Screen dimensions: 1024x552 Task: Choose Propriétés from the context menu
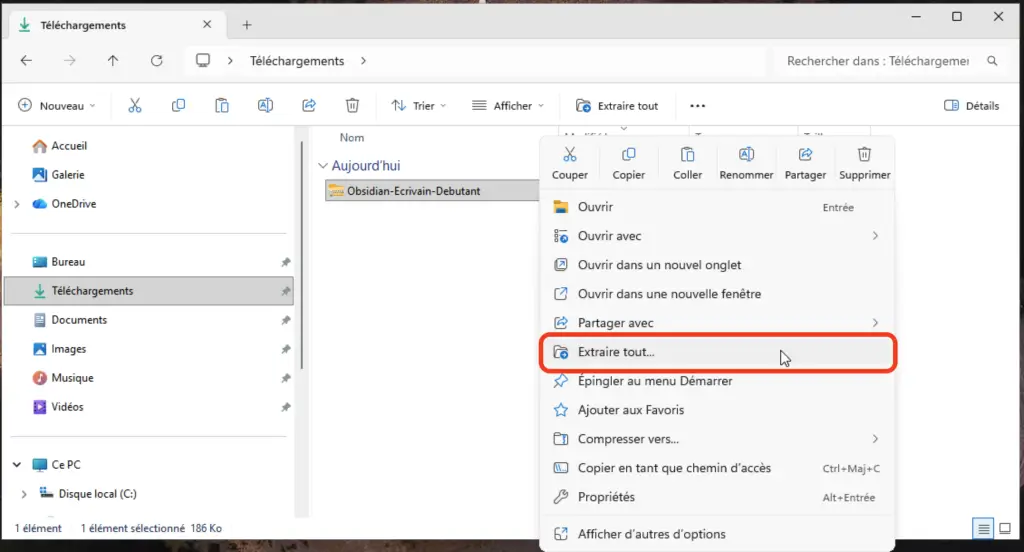click(x=606, y=497)
